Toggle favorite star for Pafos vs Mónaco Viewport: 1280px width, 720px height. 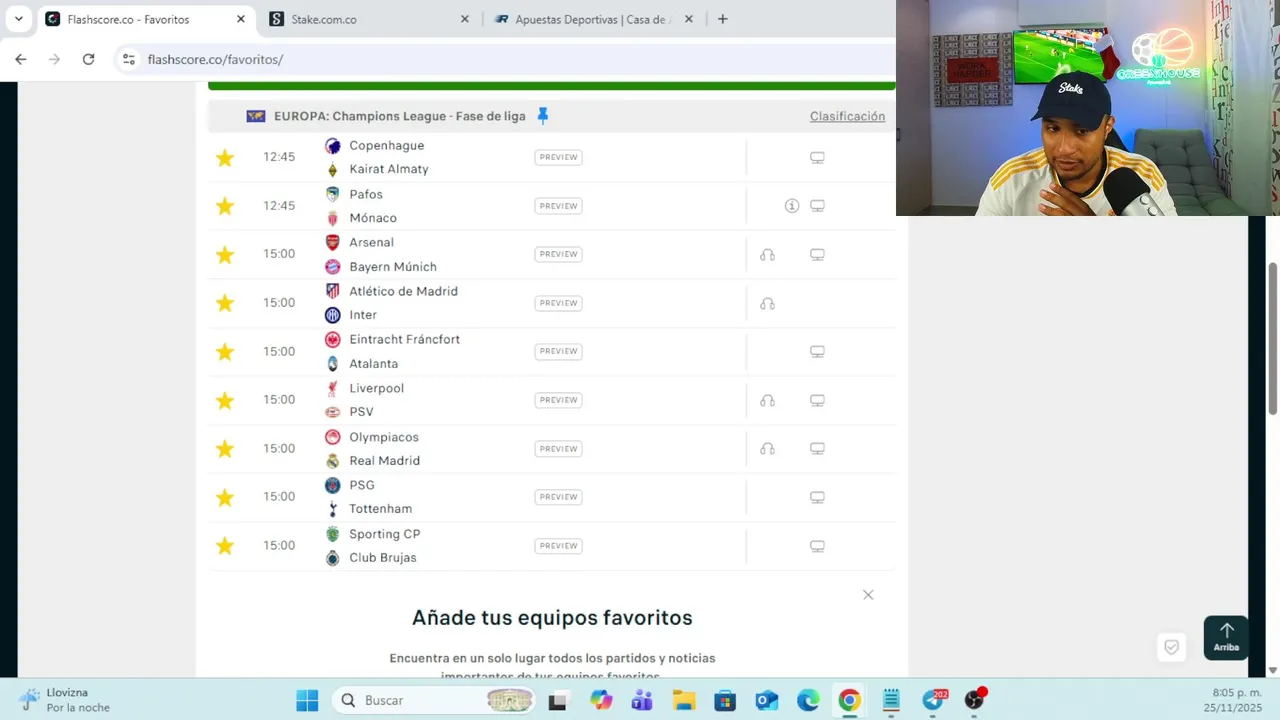pyautogui.click(x=225, y=206)
